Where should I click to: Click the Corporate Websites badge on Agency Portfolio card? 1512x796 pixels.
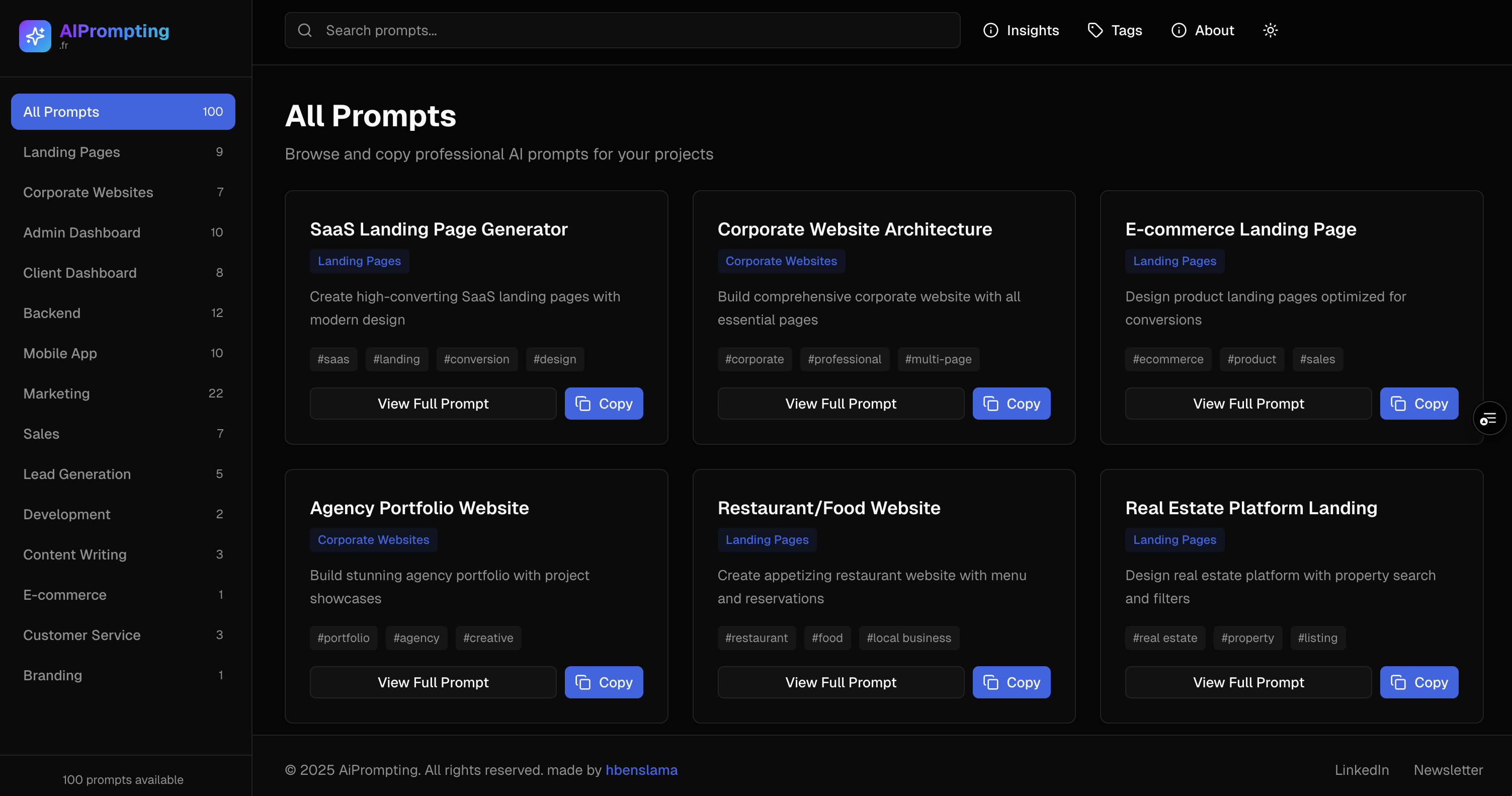coord(373,539)
